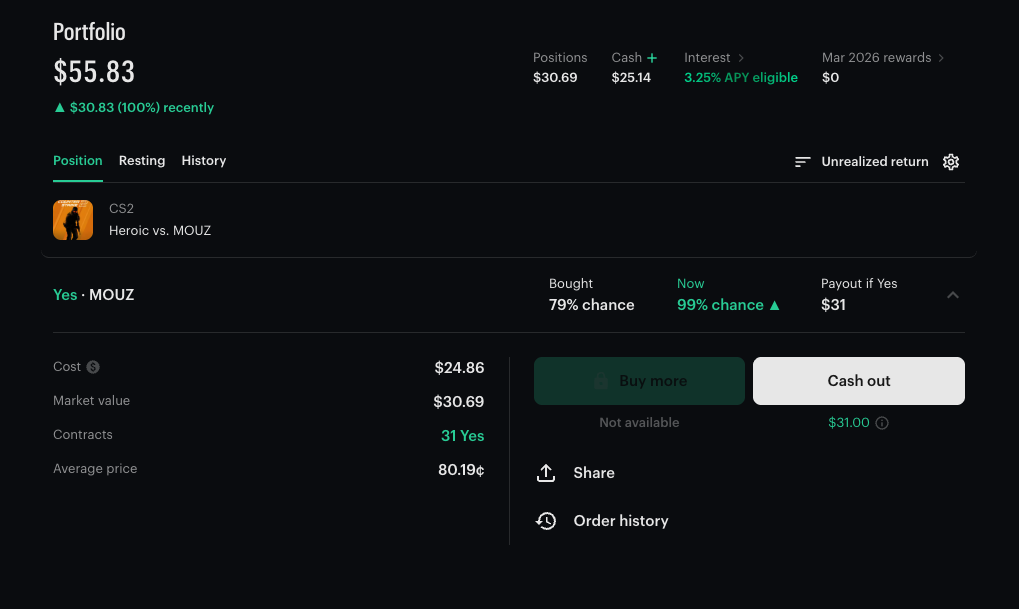
Task: Click the dollar coin icon beside Cost
Action: (93, 367)
